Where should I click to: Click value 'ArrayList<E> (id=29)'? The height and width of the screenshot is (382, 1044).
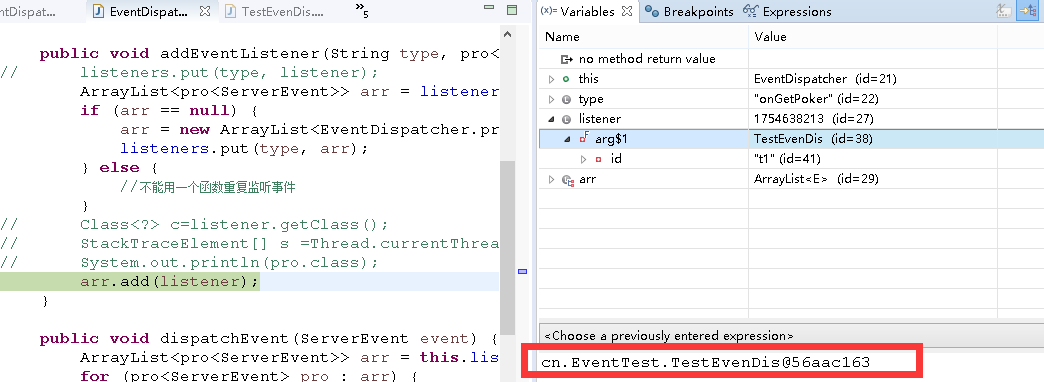tap(816, 179)
